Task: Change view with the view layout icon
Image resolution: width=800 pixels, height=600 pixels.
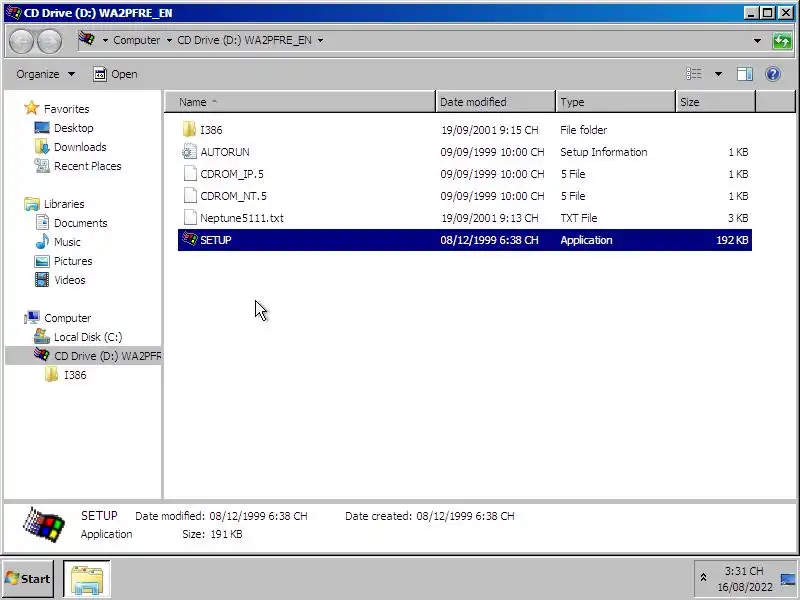Action: pyautogui.click(x=693, y=74)
